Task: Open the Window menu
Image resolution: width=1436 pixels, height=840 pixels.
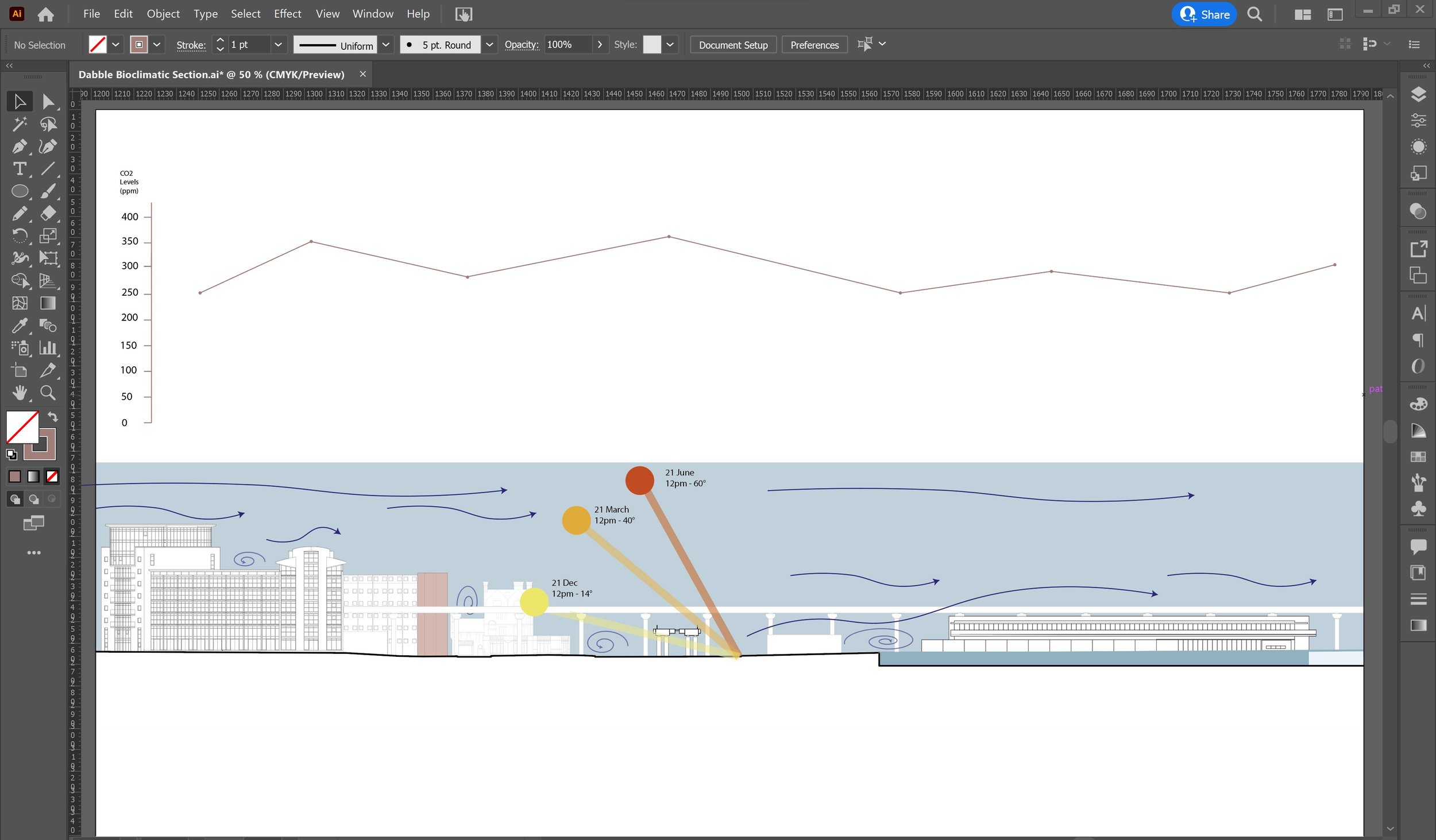Action: 373,14
